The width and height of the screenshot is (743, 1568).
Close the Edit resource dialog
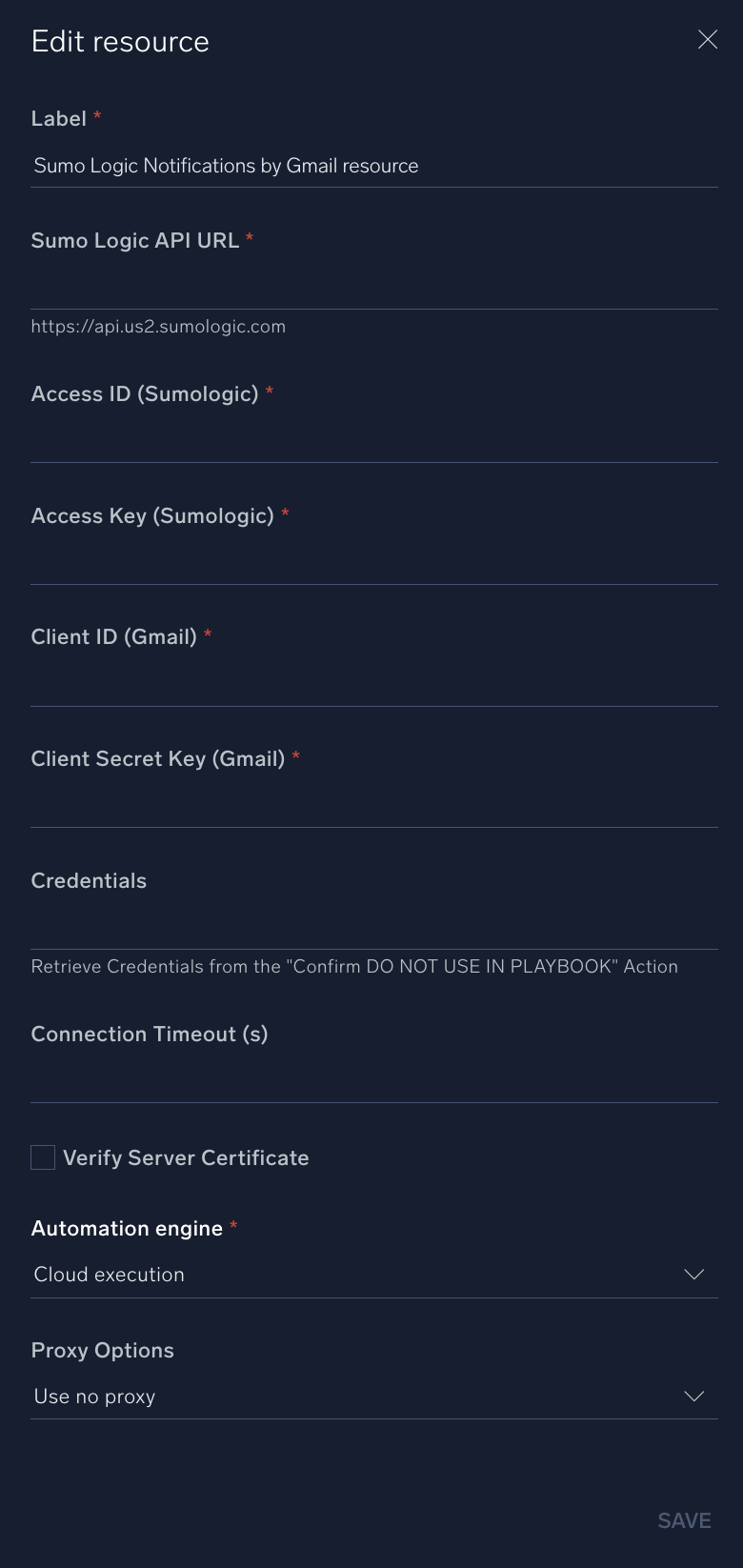(x=707, y=40)
